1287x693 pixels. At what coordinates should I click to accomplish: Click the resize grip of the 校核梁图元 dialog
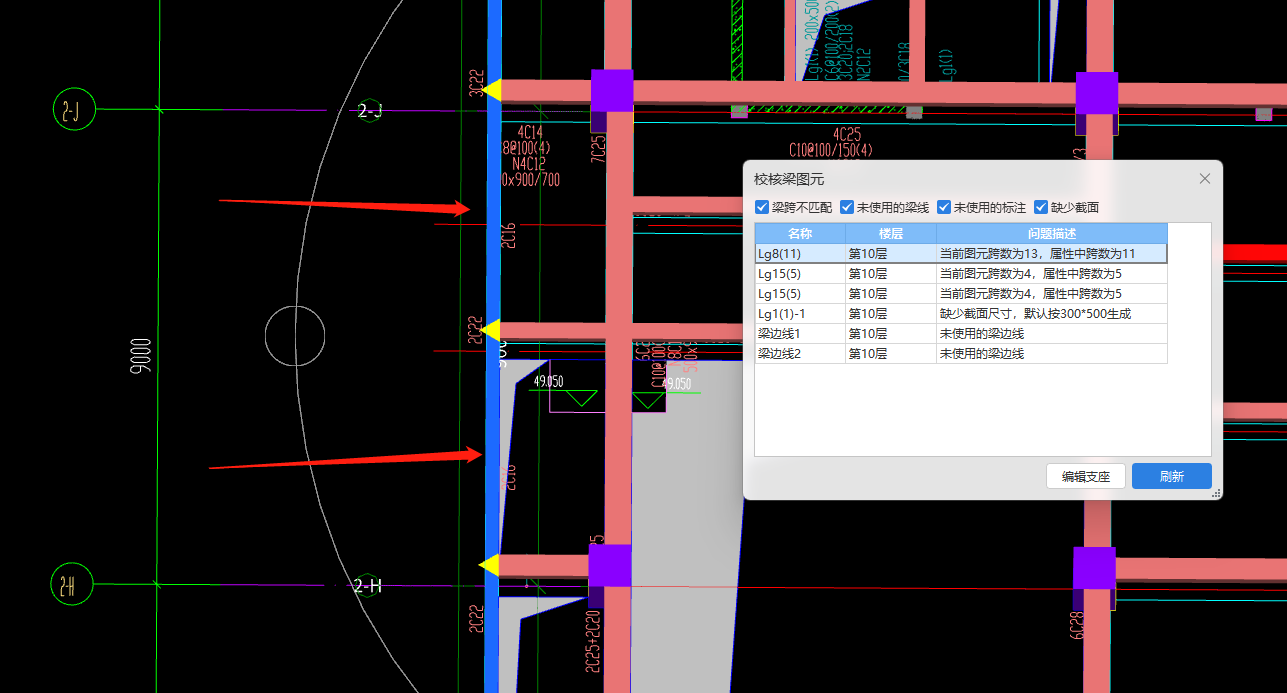click(x=1216, y=493)
